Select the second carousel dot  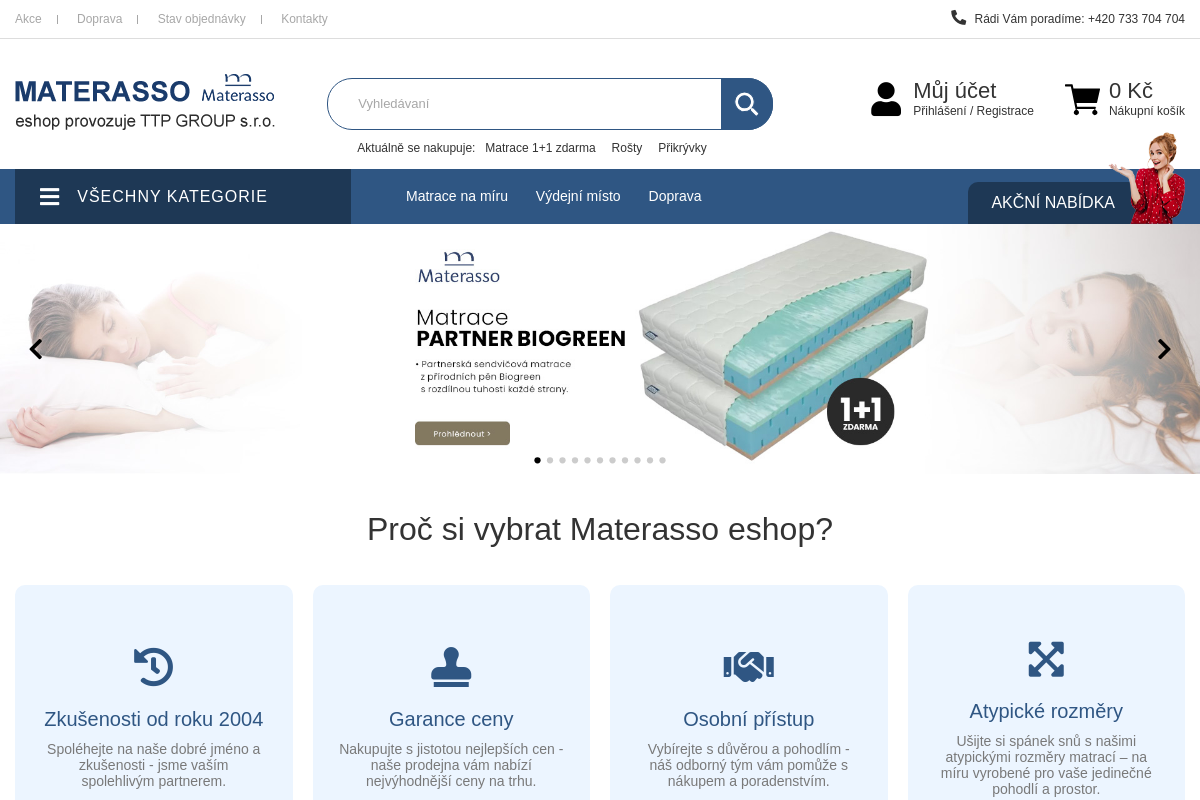550,460
